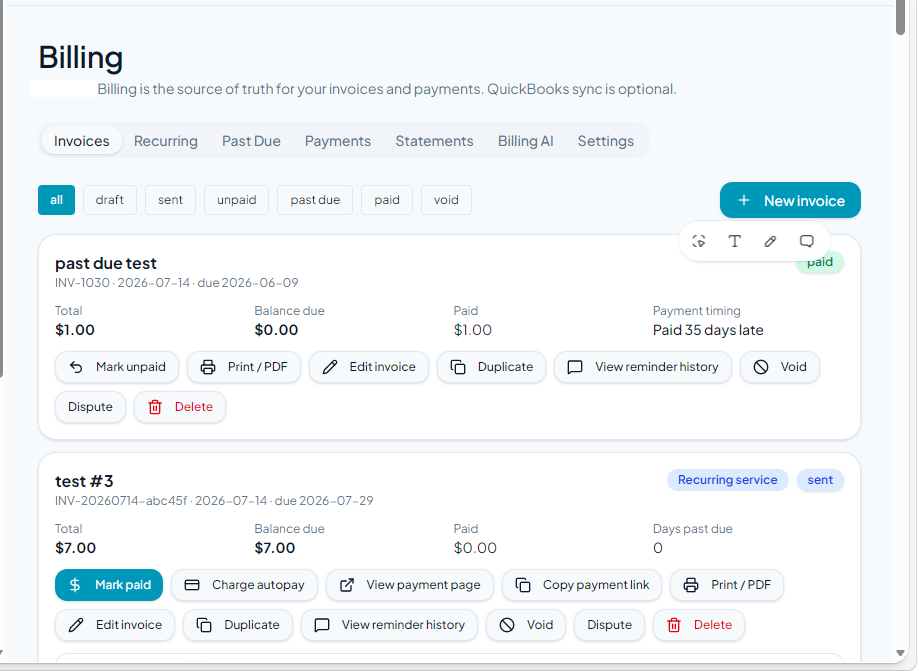Click the vertical scrollbar thumb
Image resolution: width=919 pixels, height=671 pixels.
point(900,18)
